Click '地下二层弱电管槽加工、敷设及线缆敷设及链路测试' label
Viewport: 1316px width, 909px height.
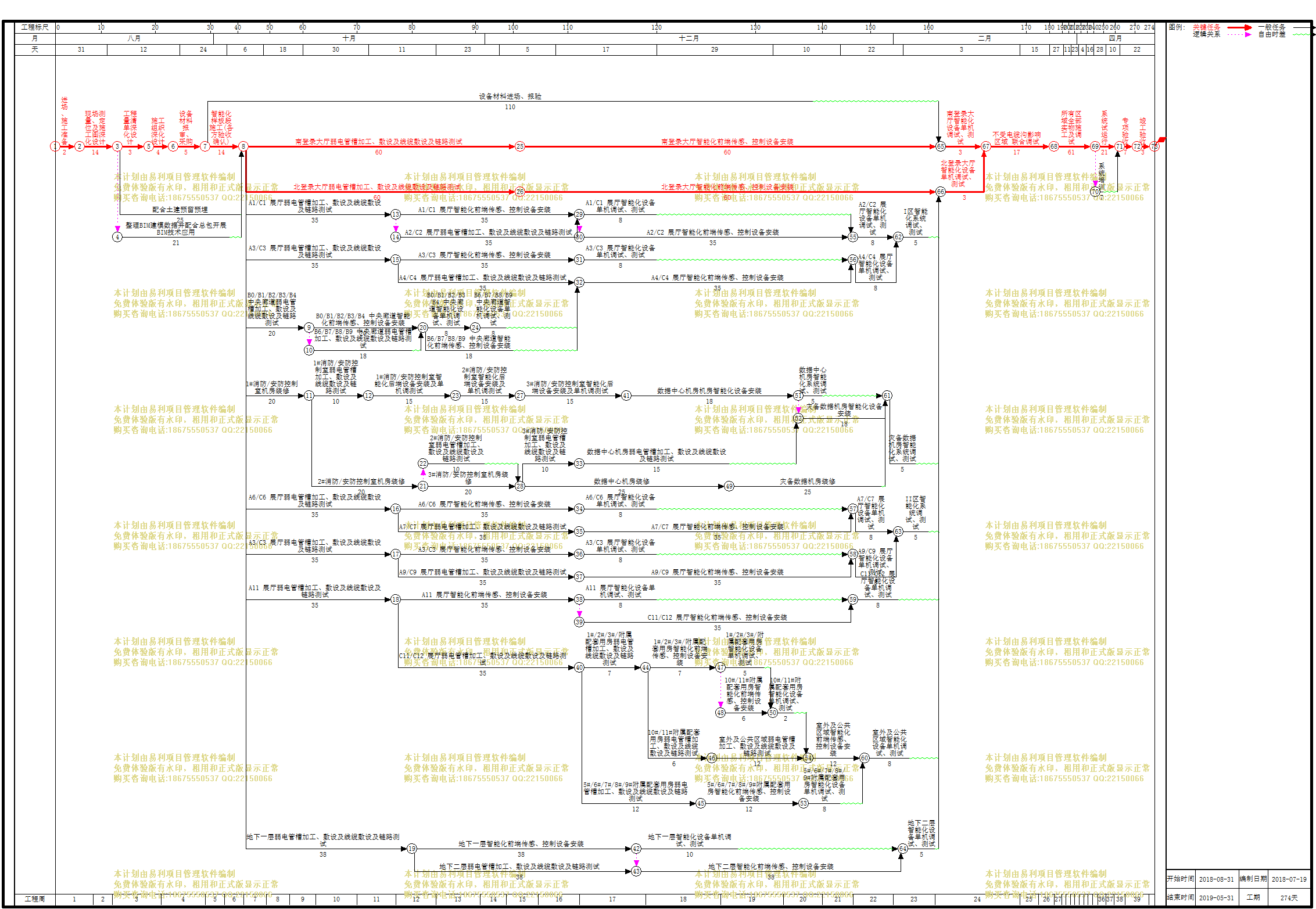pos(519,867)
